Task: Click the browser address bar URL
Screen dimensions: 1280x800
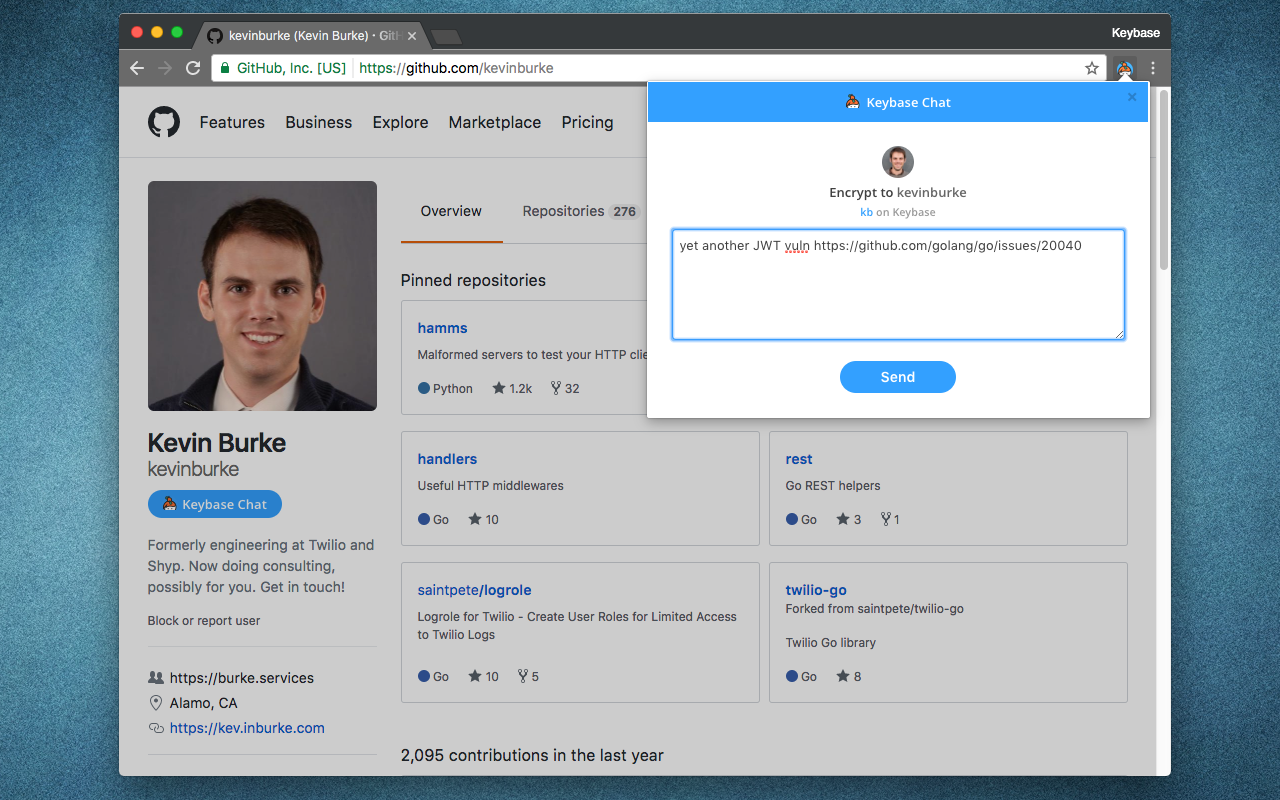Action: coord(456,68)
